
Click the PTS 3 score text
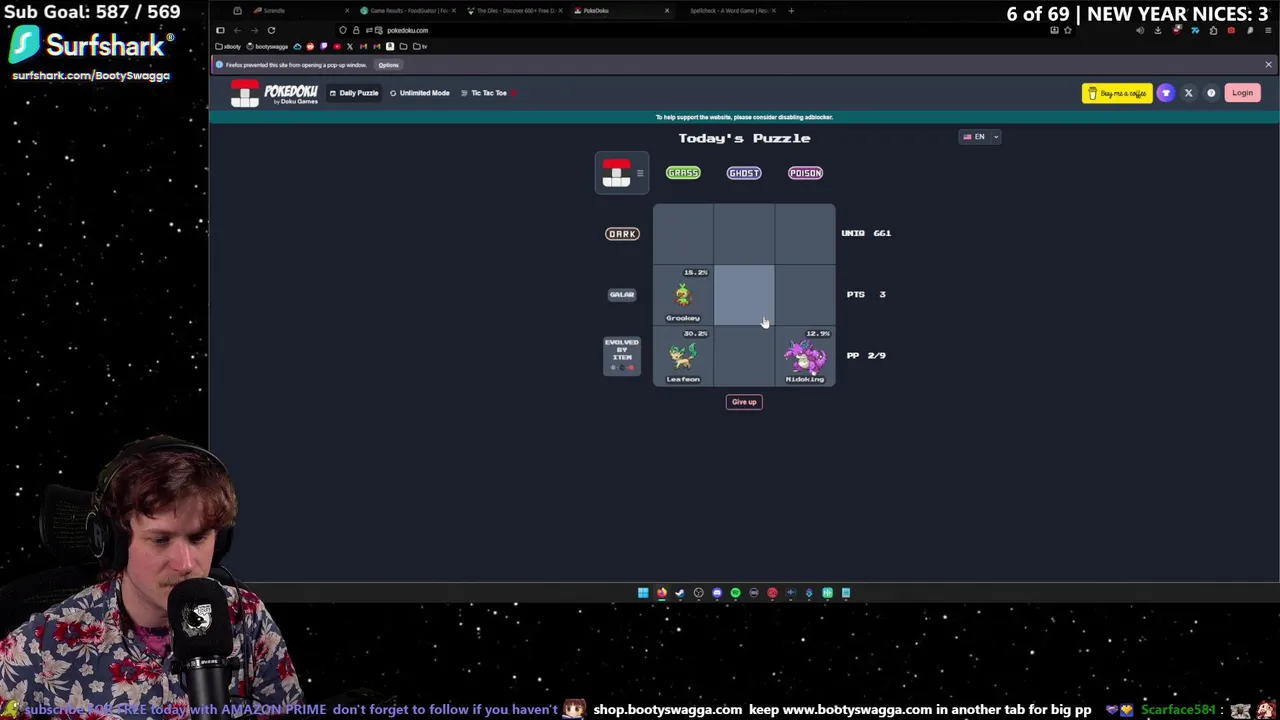pos(866,294)
